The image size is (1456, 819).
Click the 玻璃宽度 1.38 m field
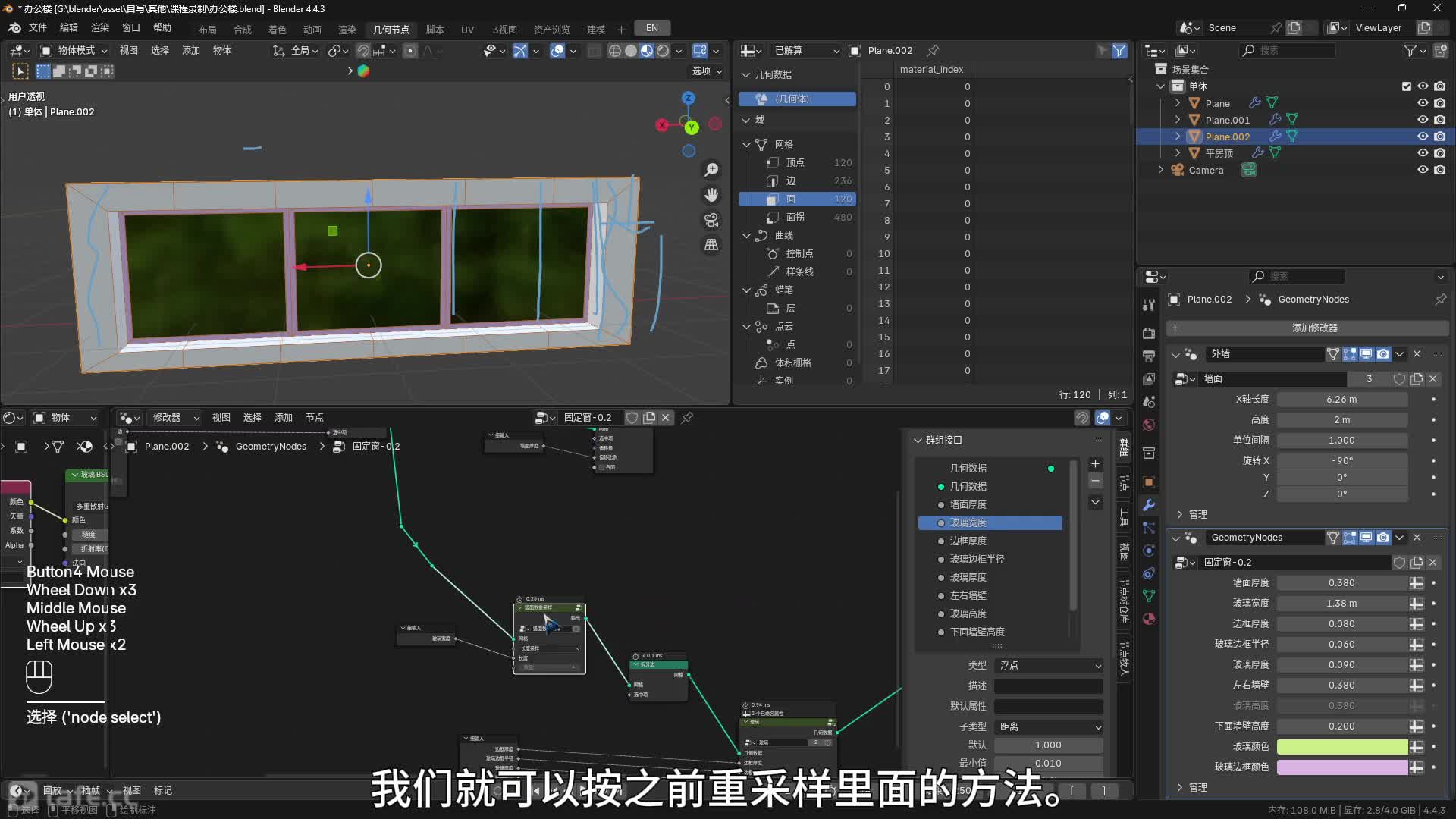1342,604
